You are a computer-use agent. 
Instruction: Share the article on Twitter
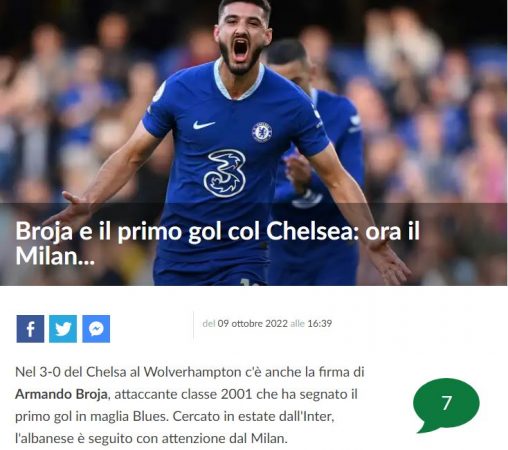(63, 329)
